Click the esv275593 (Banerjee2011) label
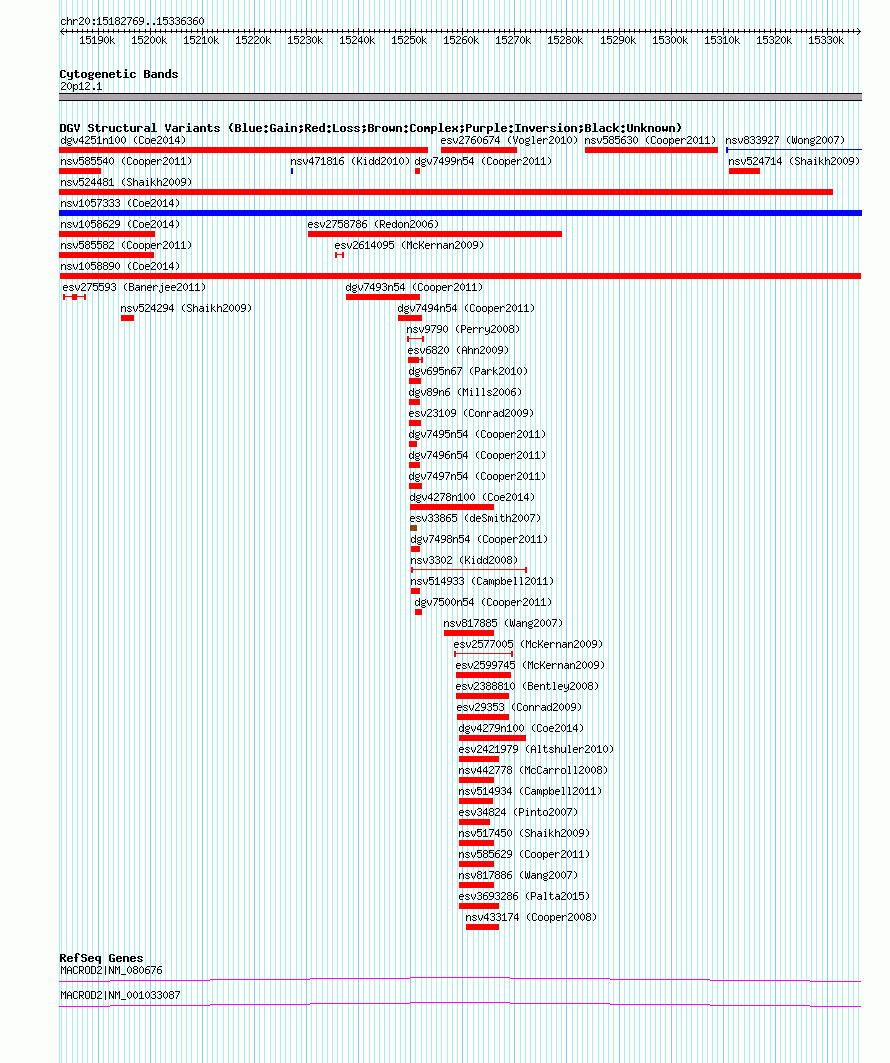890x1063 pixels. (x=134, y=287)
